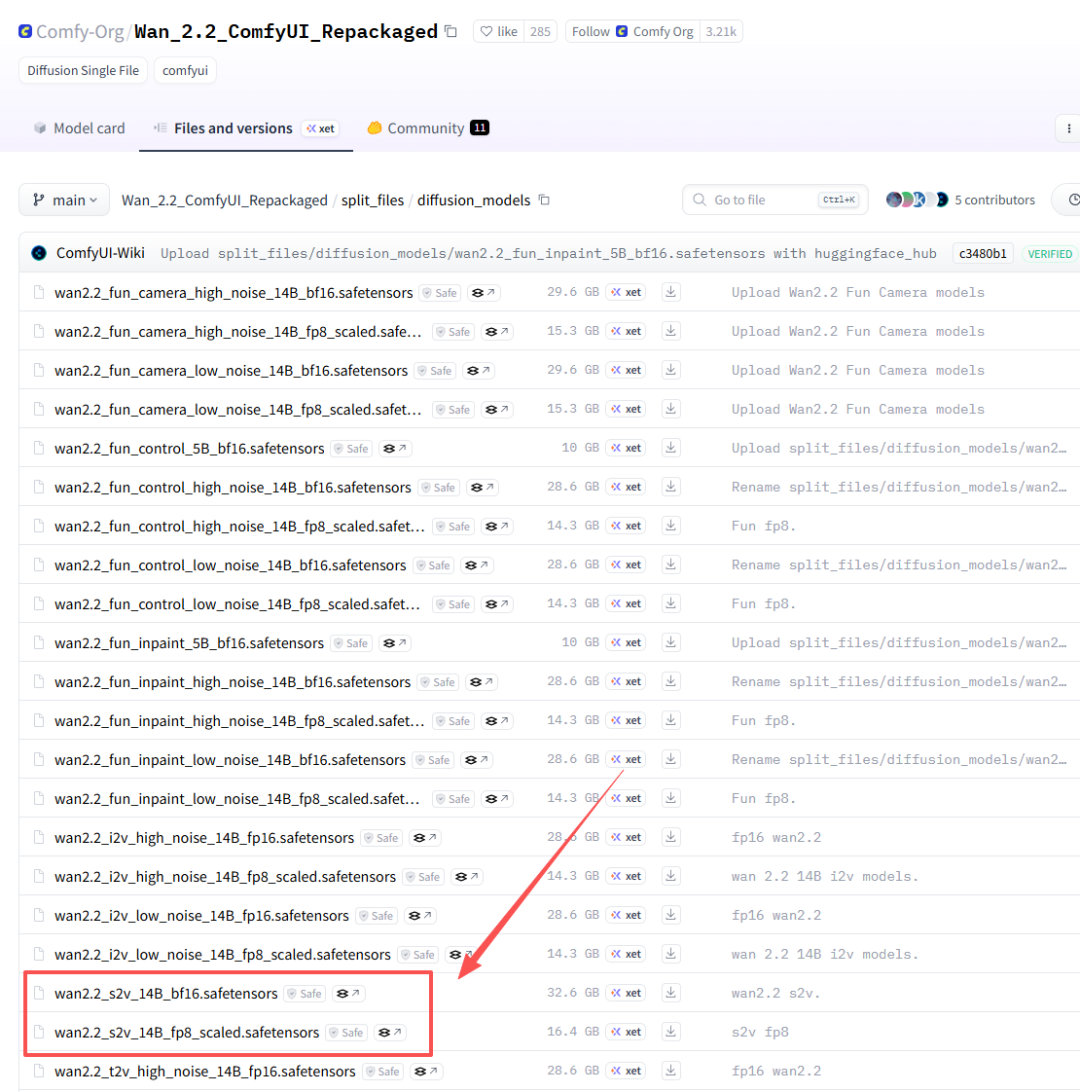Screen dimensions: 1080x1092
Task: Click Safe badge on wan2.2_fun_control_5B_bf16 row
Action: coord(351,448)
